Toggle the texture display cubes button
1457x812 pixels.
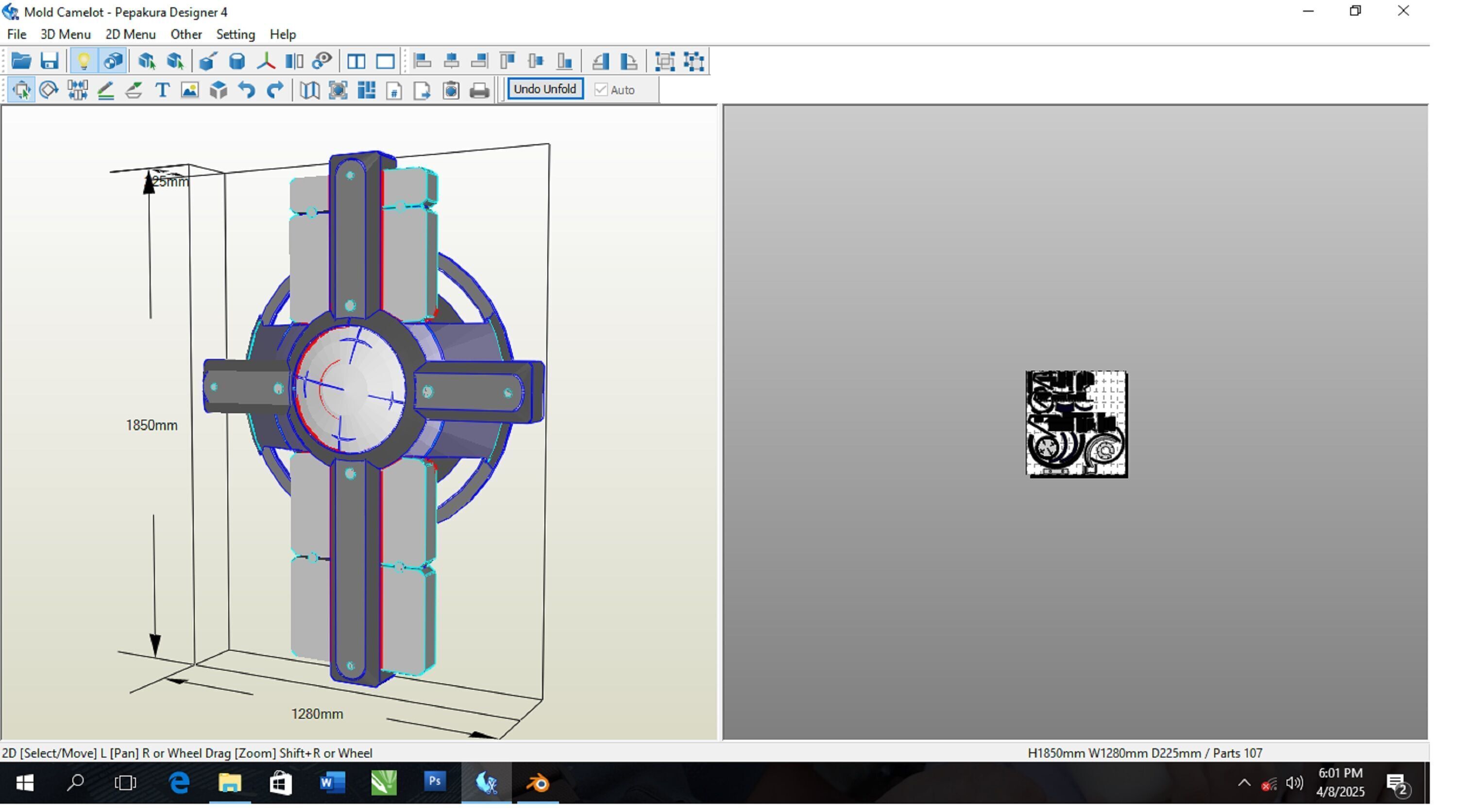pos(113,61)
